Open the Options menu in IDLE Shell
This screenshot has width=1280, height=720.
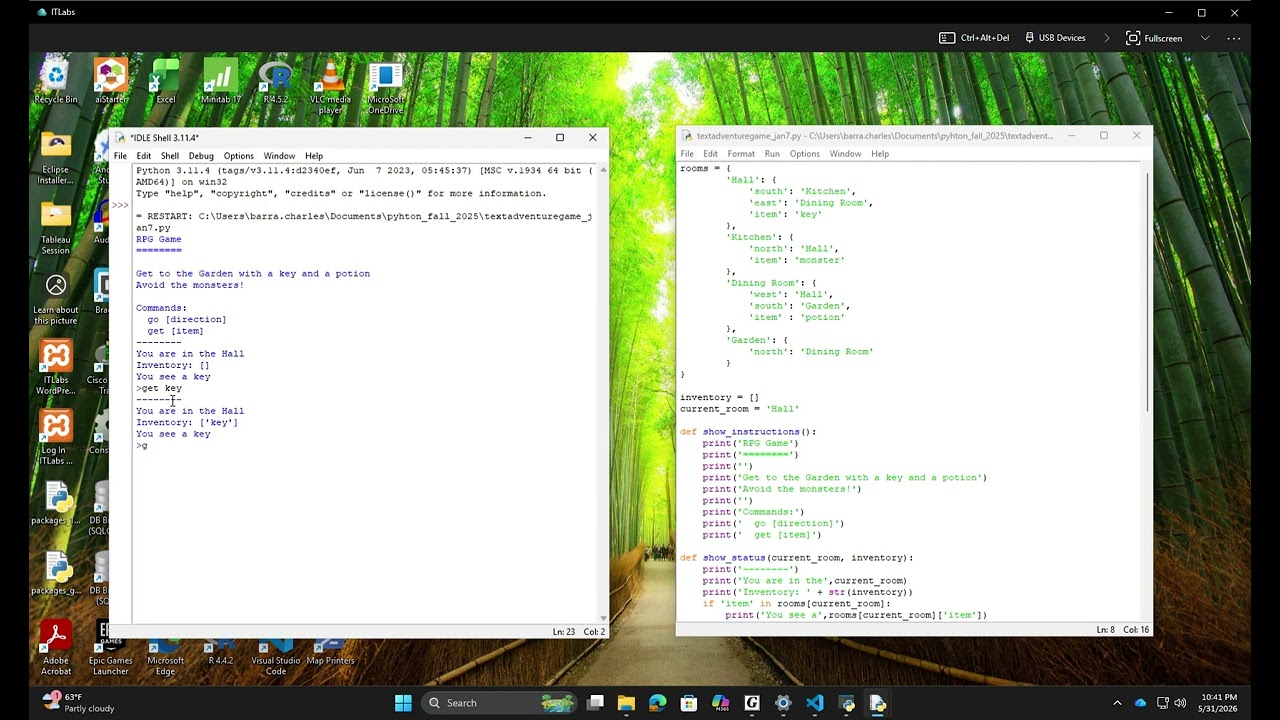(239, 156)
